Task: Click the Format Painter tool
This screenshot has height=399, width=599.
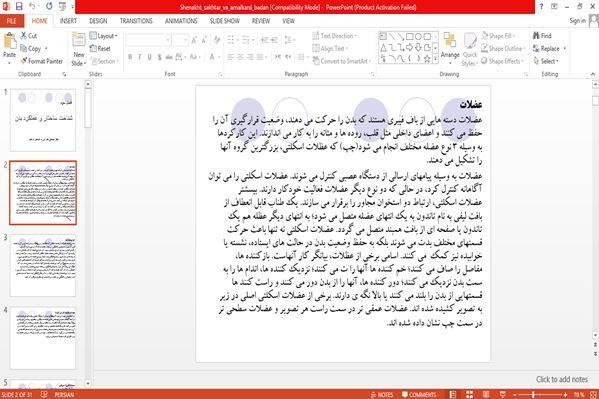Action: pyautogui.click(x=42, y=61)
